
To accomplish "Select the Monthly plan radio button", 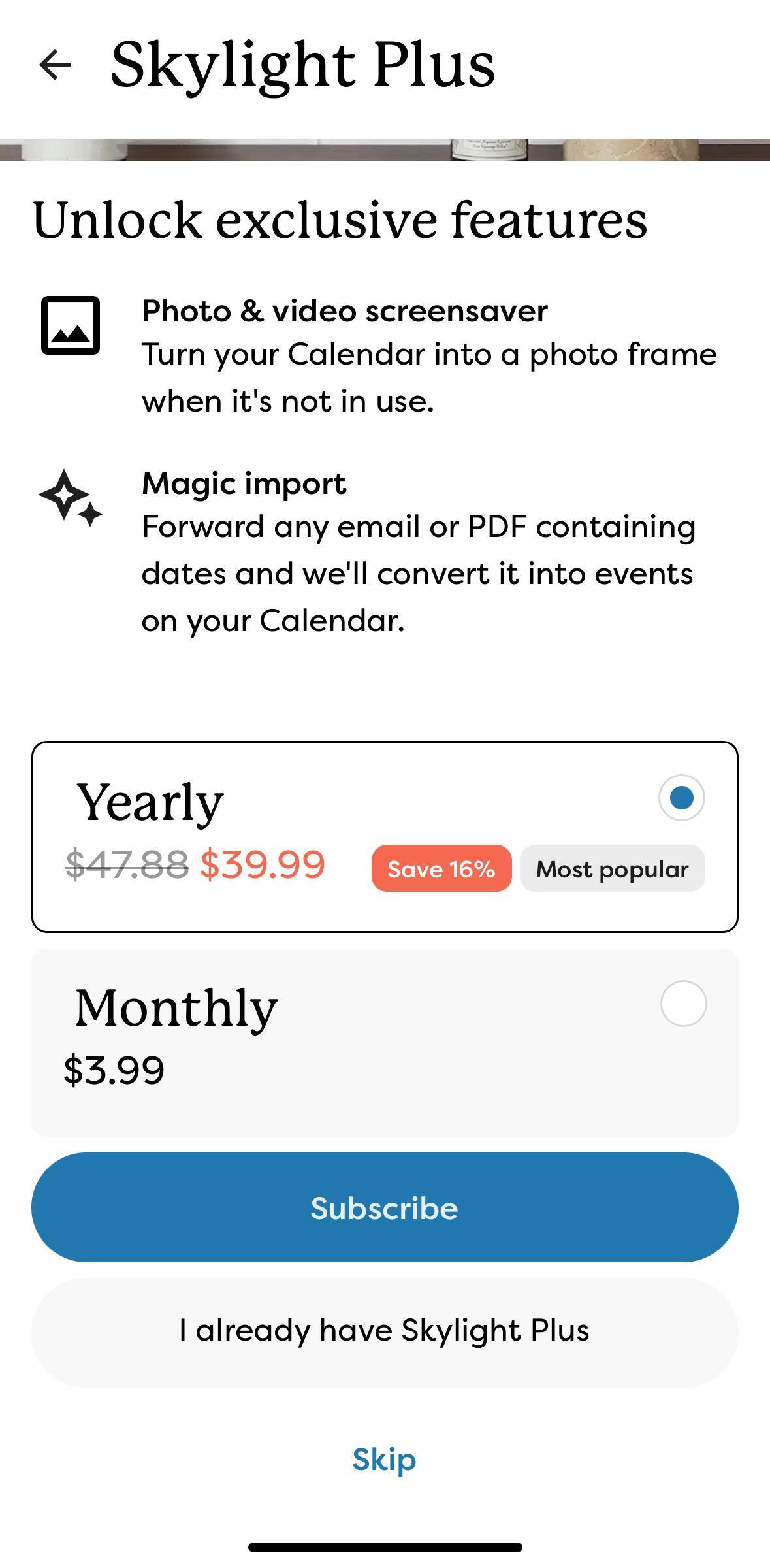I will pyautogui.click(x=683, y=1003).
